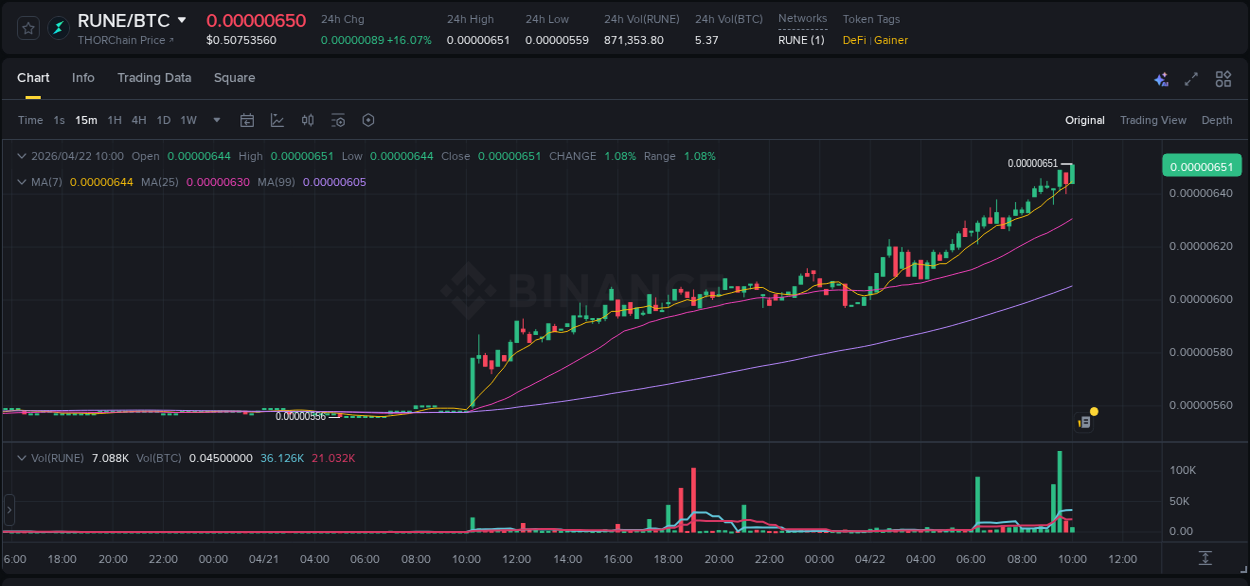Viewport: 1250px width, 586px height.
Task: Switch chart mode to Trading View
Action: pyautogui.click(x=1152, y=120)
